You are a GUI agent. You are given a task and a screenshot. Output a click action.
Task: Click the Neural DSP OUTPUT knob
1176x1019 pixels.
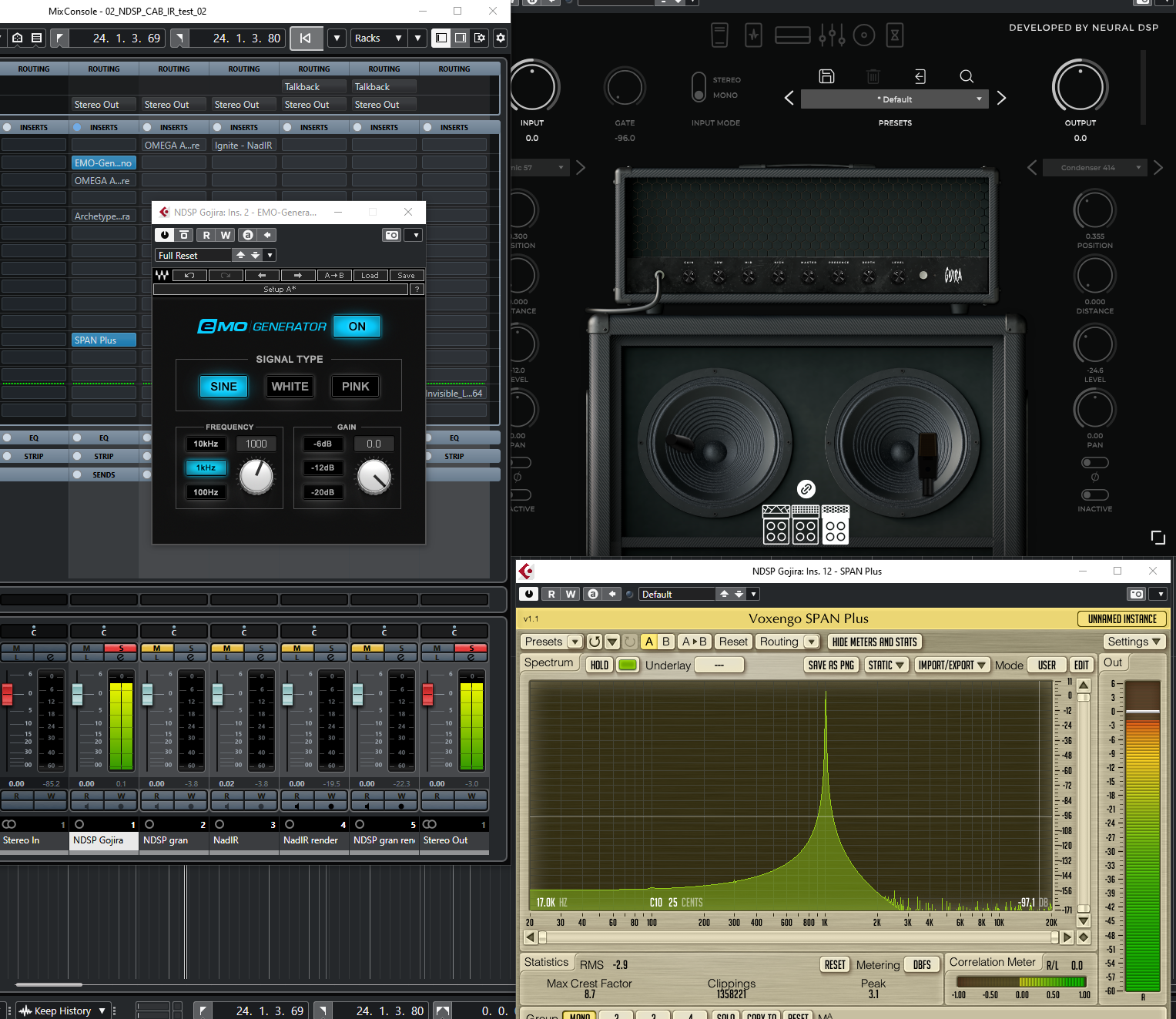(x=1080, y=87)
